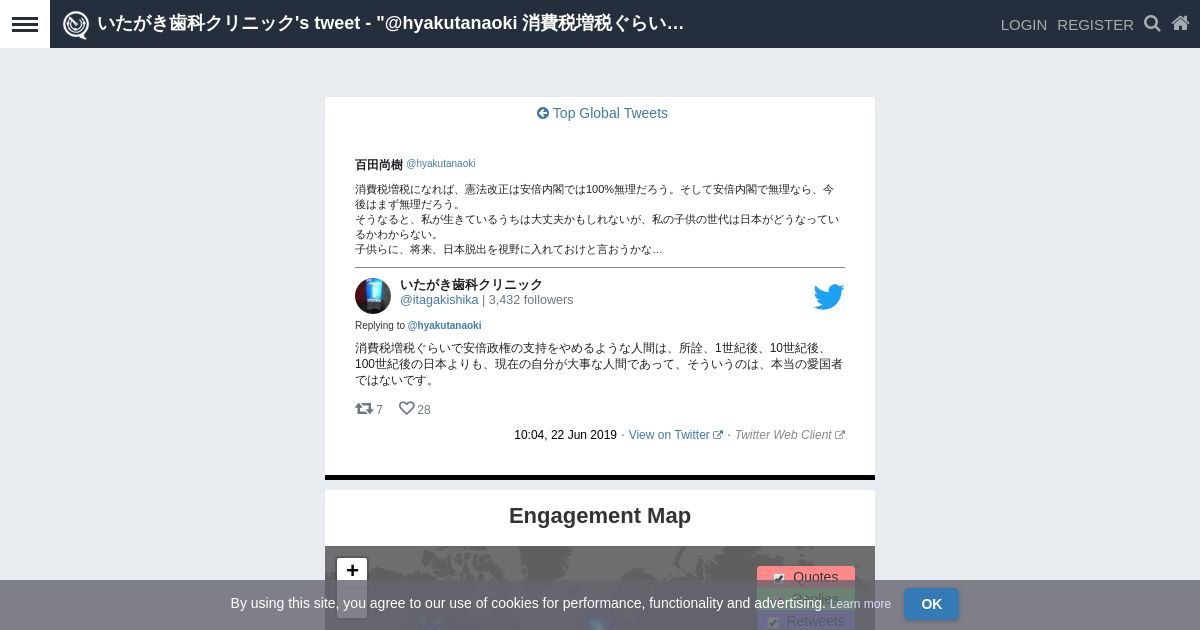
Task: Click Replying to @hyakutanaoki mention
Action: pos(444,326)
